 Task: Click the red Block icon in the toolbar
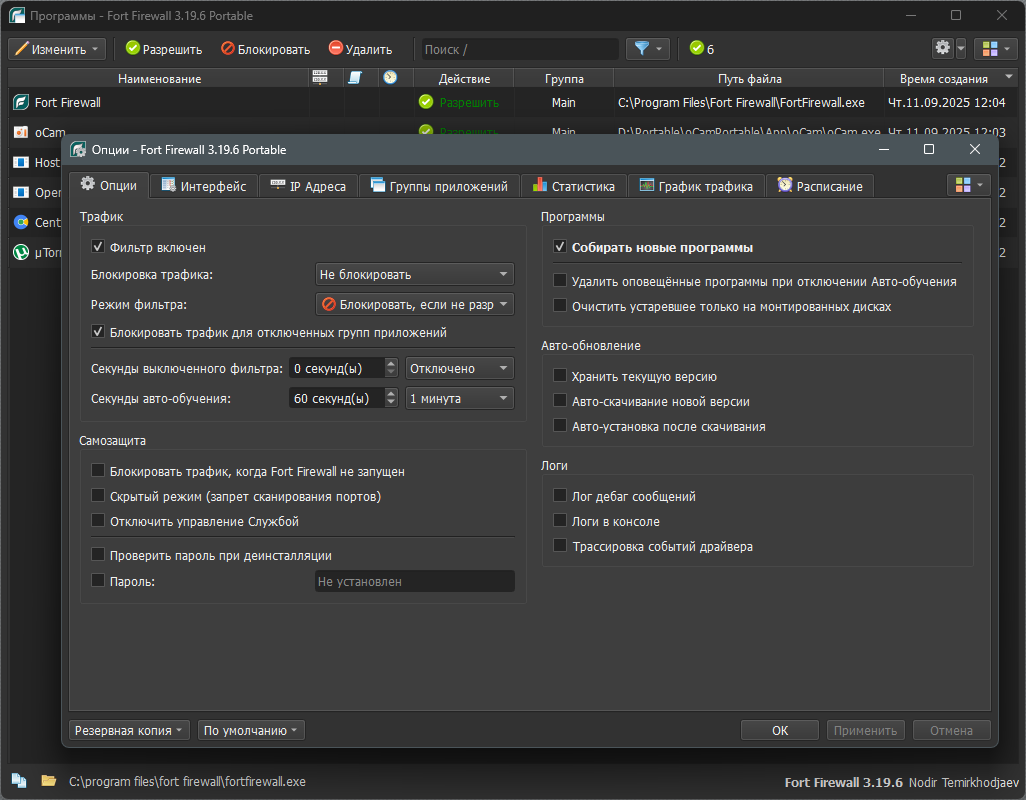point(228,48)
